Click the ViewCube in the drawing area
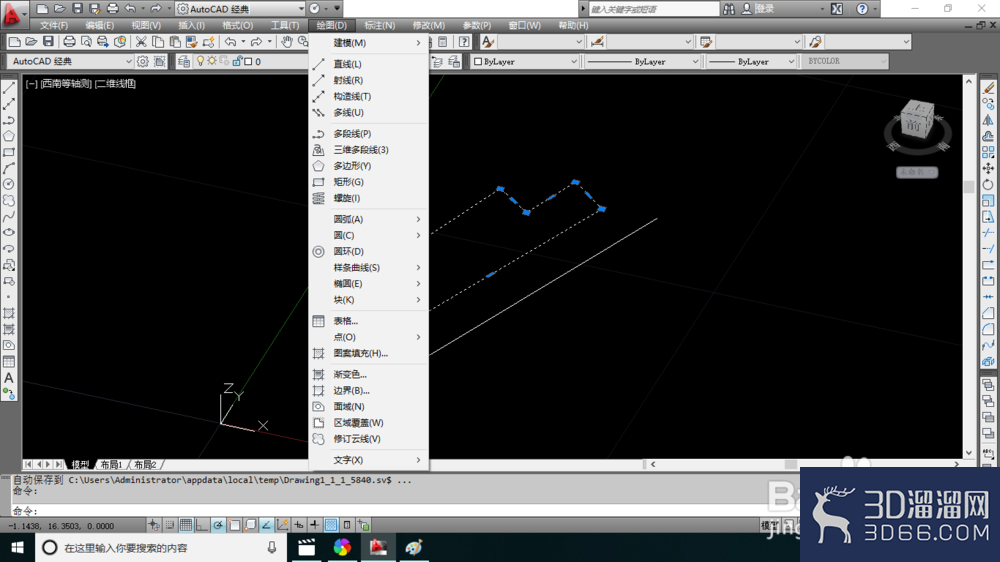Viewport: 1000px width, 562px height. (918, 126)
